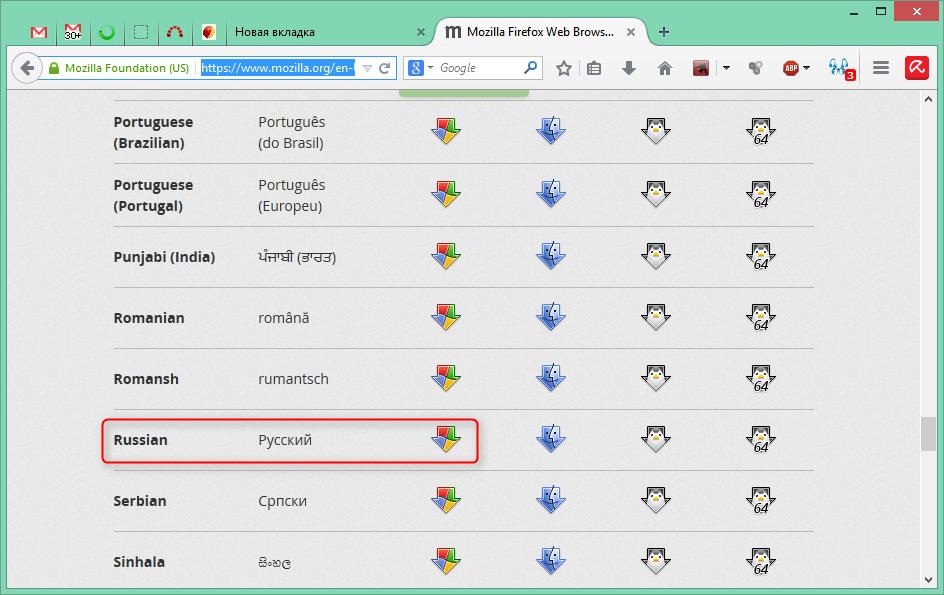Go back to the previous page
Screen dimensions: 944x595
26,68
